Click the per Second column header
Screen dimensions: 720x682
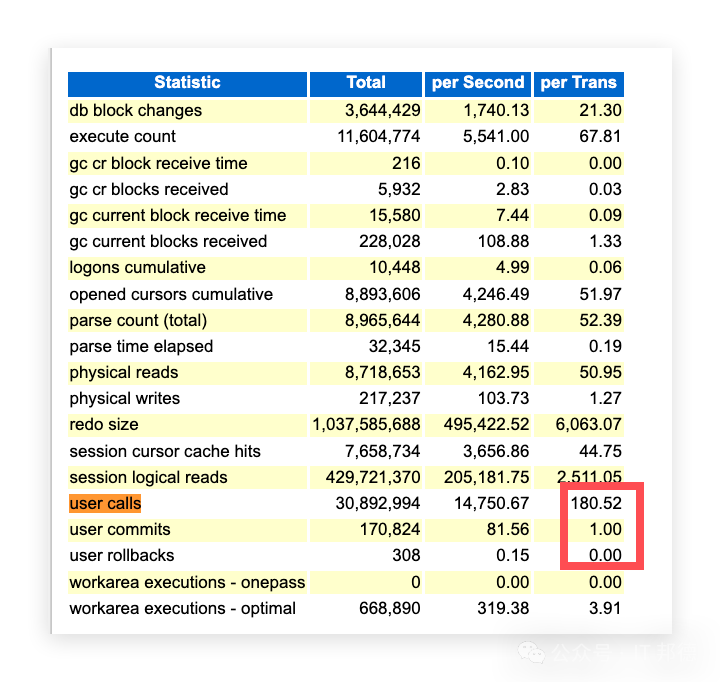coord(478,83)
